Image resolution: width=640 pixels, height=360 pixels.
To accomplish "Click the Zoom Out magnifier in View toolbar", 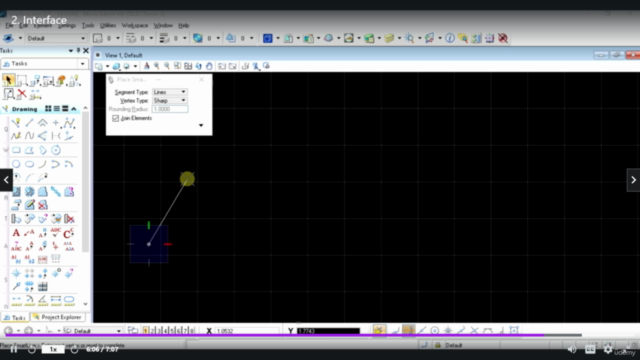I will pos(167,66).
